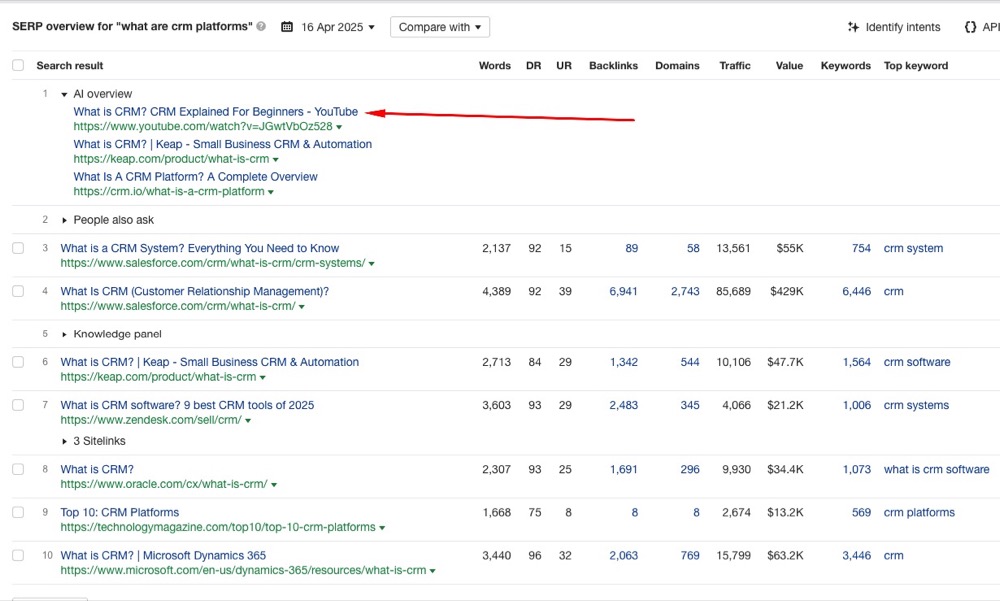Open the 16 Apr 2025 date dropdown
Viewport: 1000px width, 601px height.
[338, 27]
